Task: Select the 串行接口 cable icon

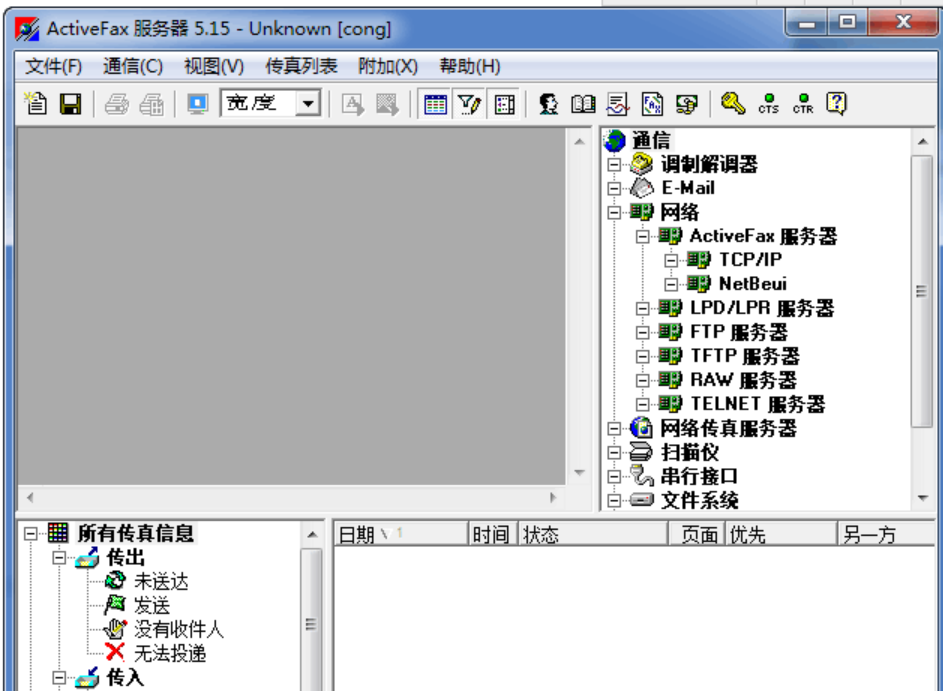Action: point(641,476)
